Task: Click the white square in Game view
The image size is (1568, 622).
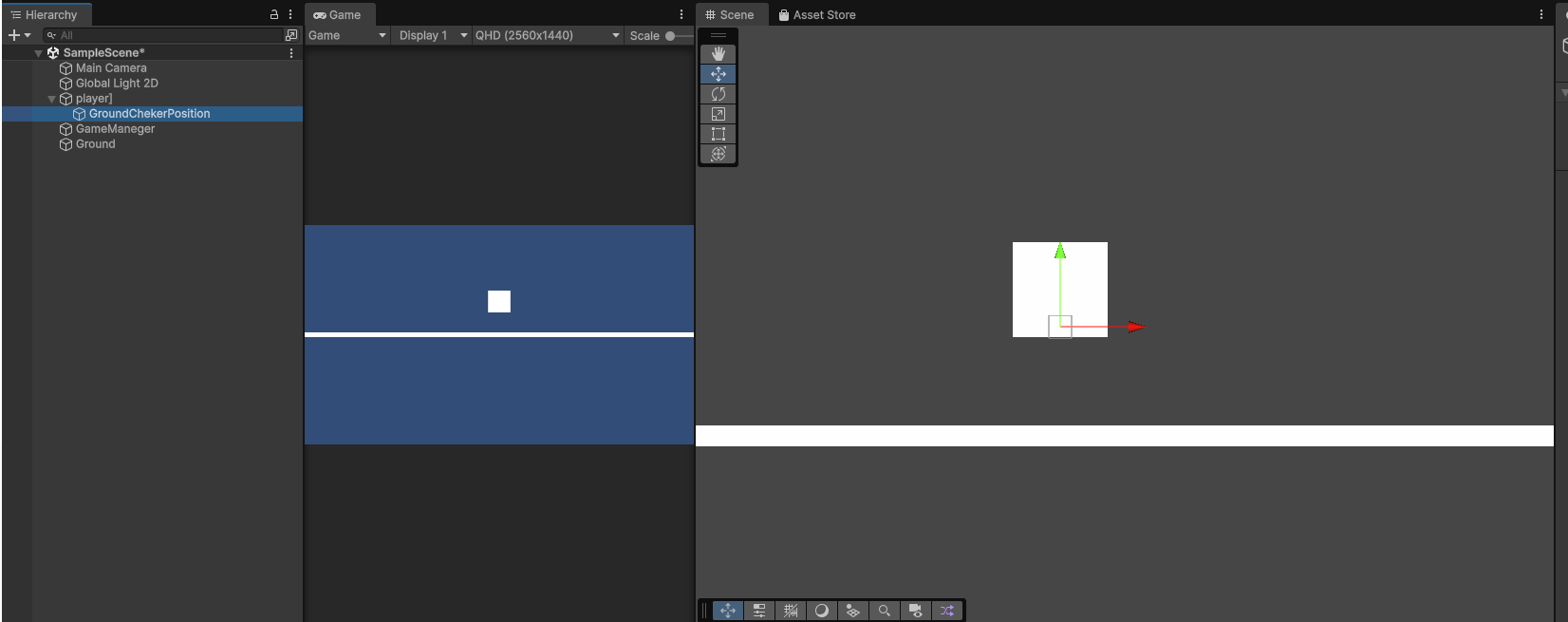Action: [x=499, y=301]
